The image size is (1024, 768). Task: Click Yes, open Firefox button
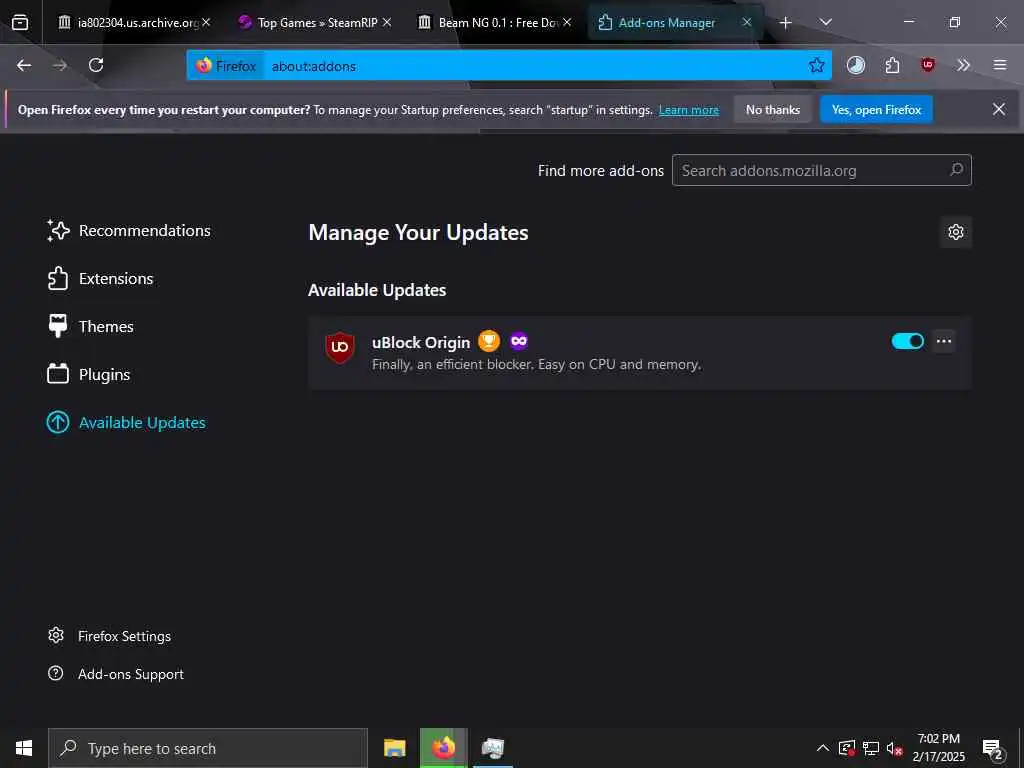pyautogui.click(x=876, y=110)
